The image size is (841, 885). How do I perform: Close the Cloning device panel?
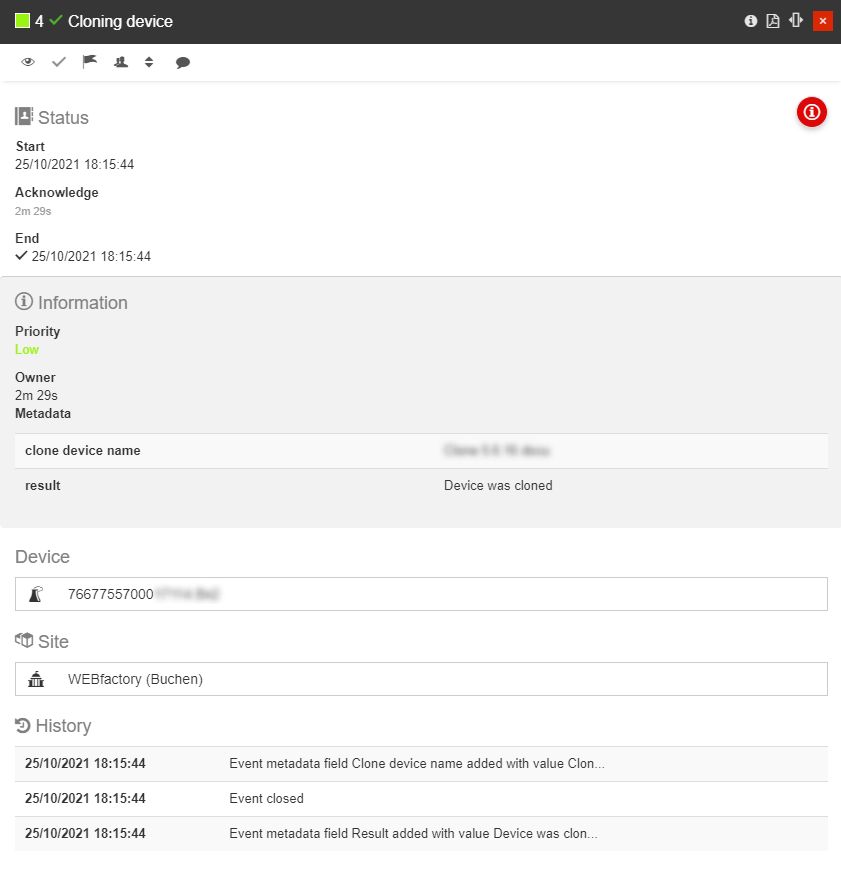click(x=823, y=21)
